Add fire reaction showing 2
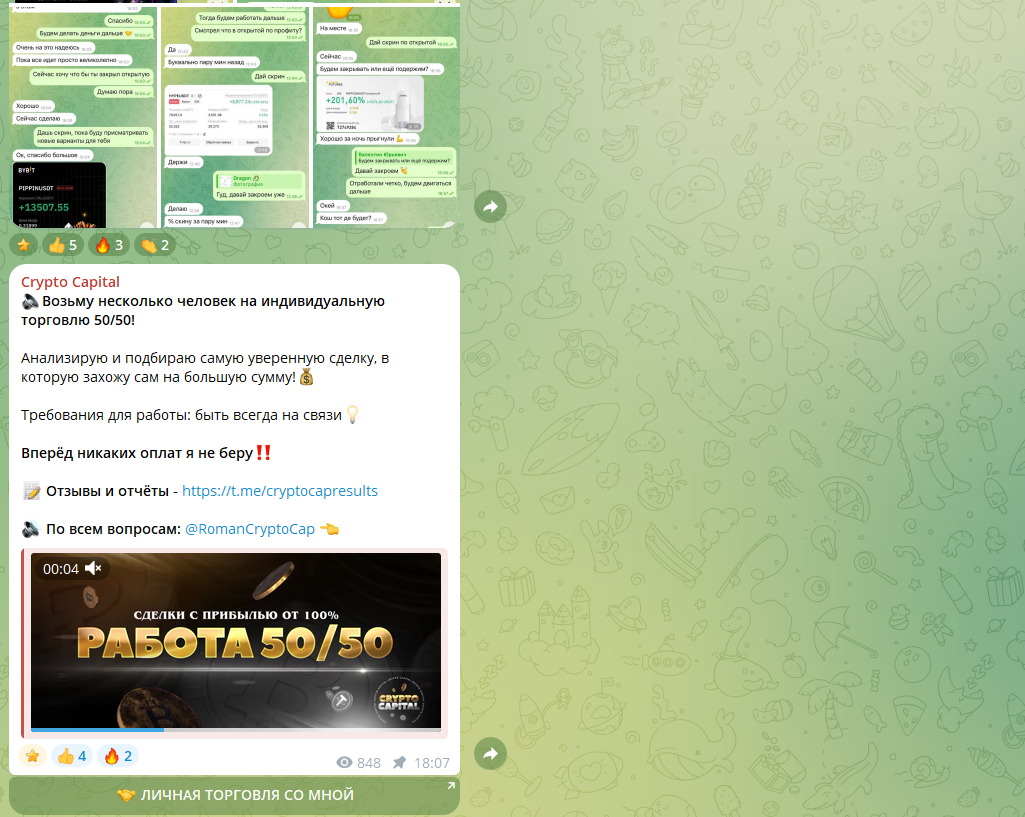The width and height of the screenshot is (1025, 817). 118,756
